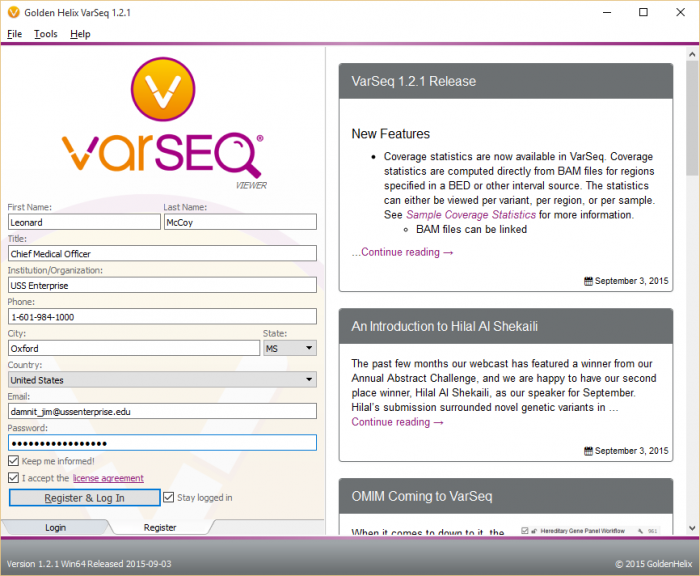The width and height of the screenshot is (700, 576).
Task: Open the license agreement link
Action: (108, 478)
